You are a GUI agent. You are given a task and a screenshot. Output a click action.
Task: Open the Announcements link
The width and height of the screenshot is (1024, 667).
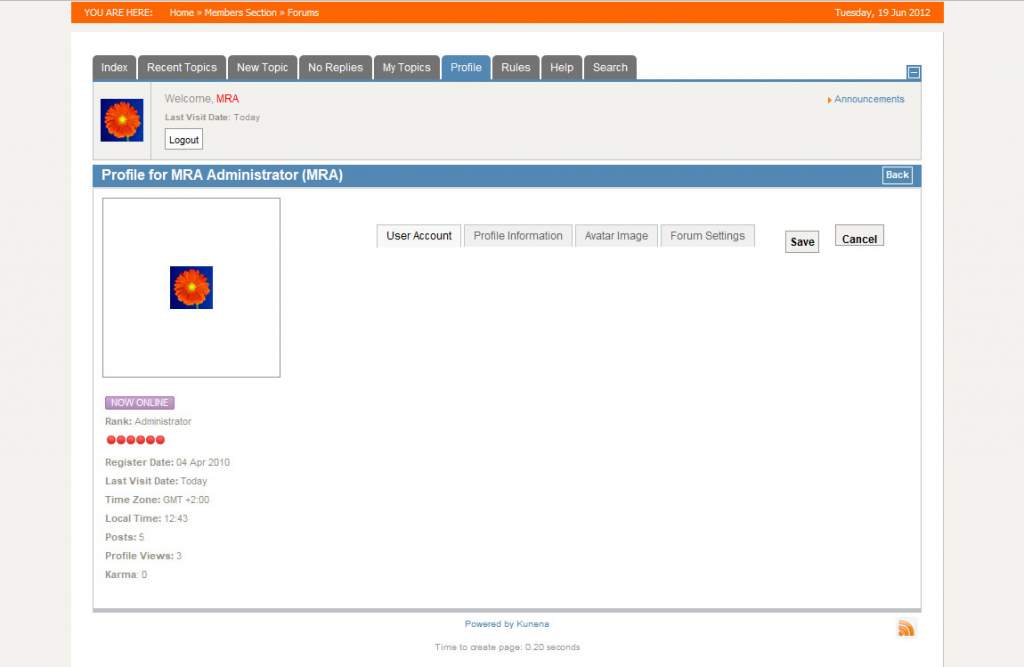[869, 99]
